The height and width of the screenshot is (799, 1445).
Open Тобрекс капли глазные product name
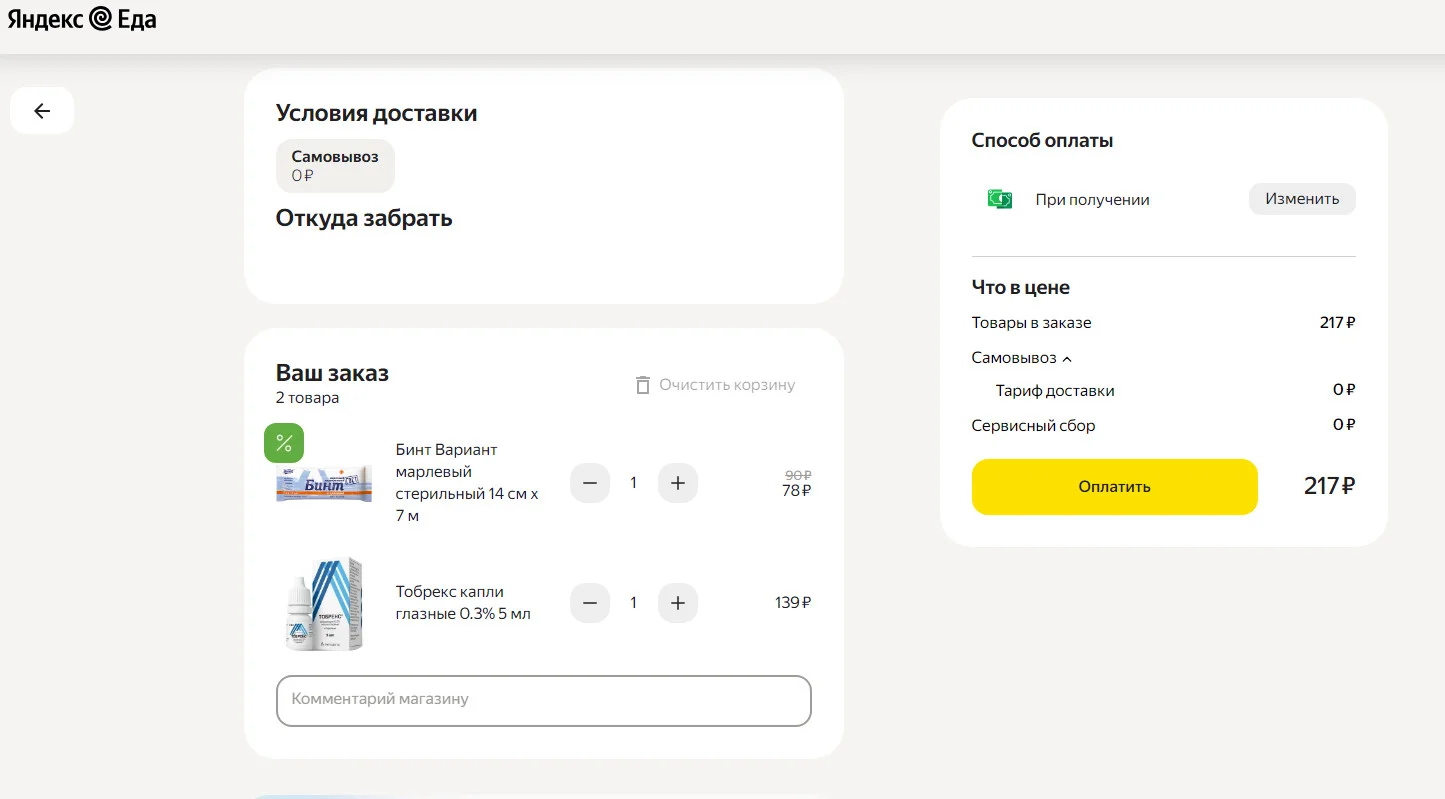[463, 603]
